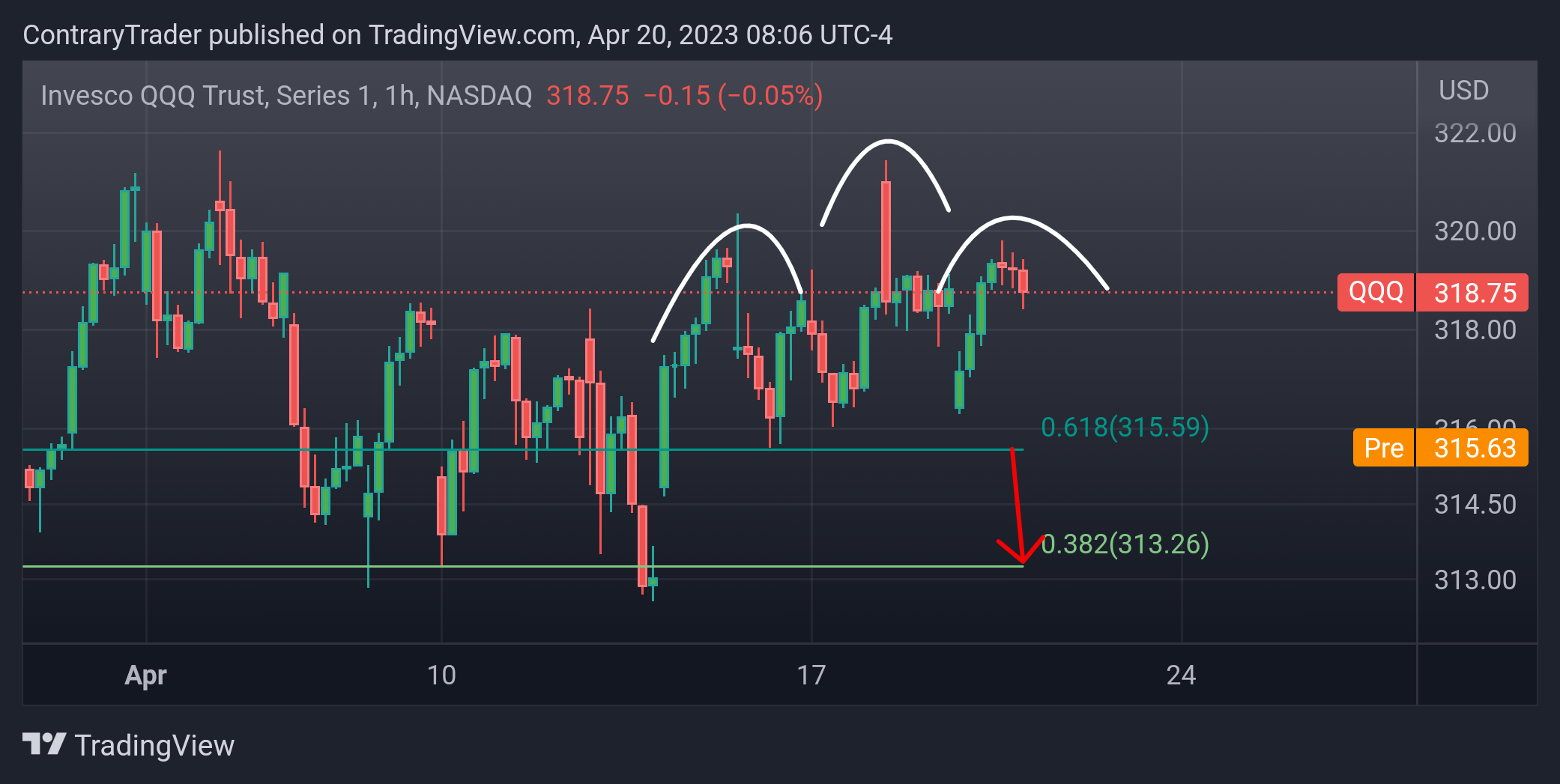
Task: Click the red QQQ price label
Action: click(x=1376, y=292)
